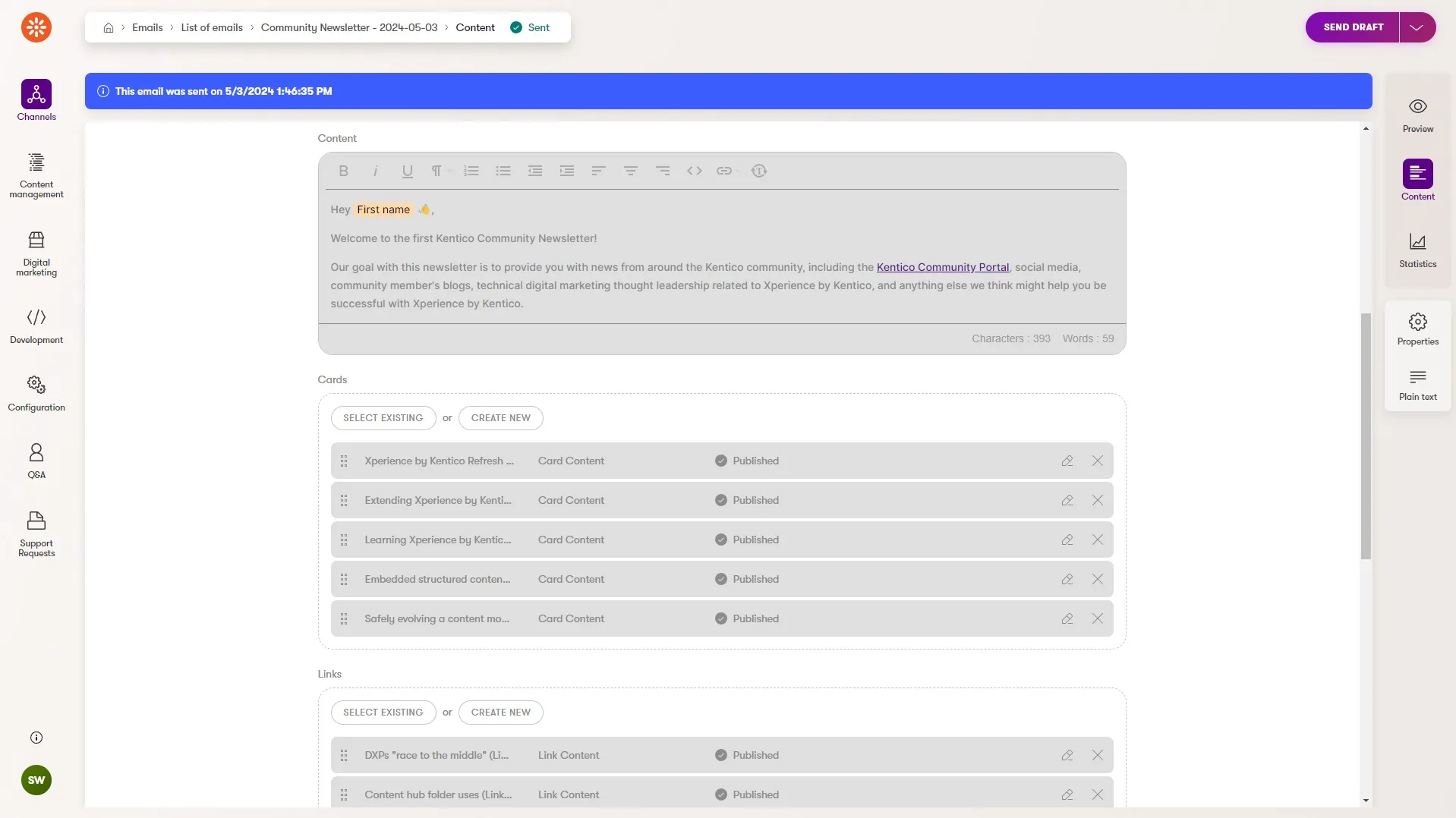Grab drag handle of Xperience Refresh card
Image resolution: width=1456 pixels, height=818 pixels.
[x=344, y=461]
